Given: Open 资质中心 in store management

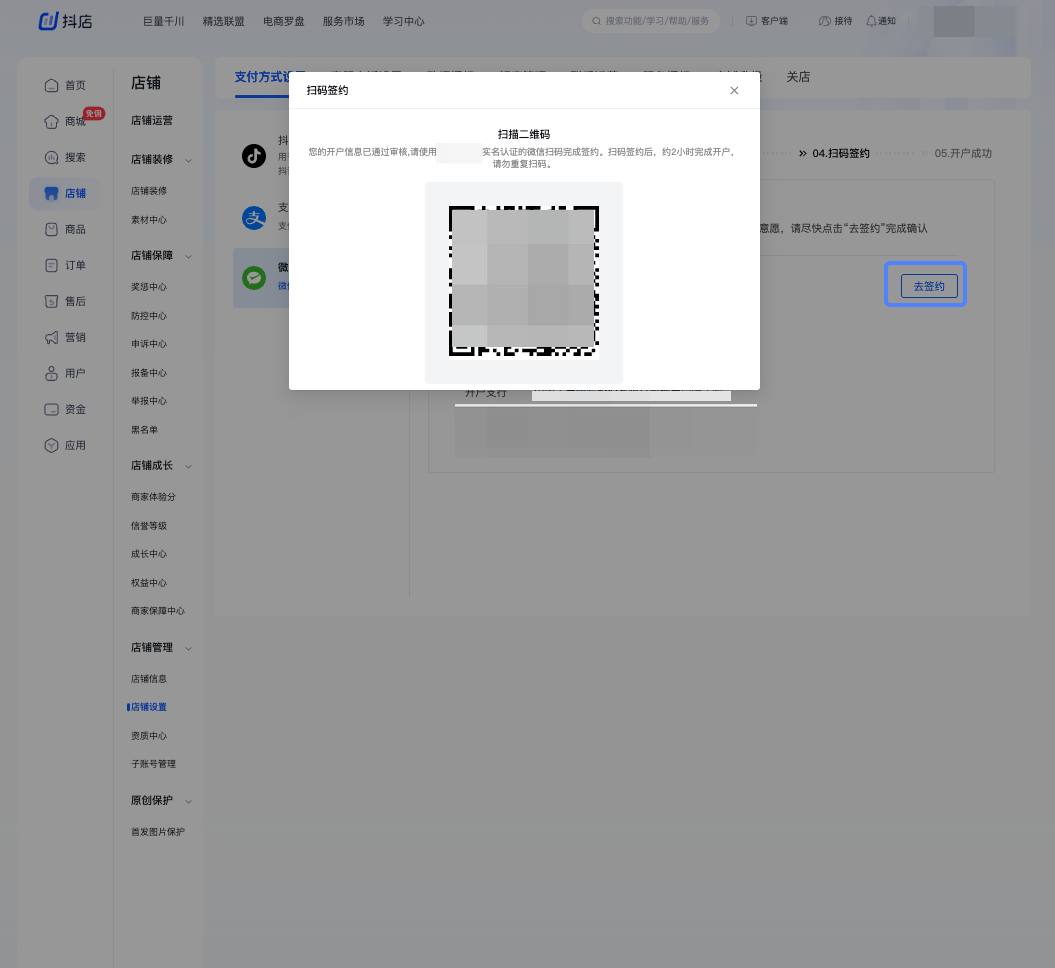Looking at the screenshot, I should click(149, 736).
